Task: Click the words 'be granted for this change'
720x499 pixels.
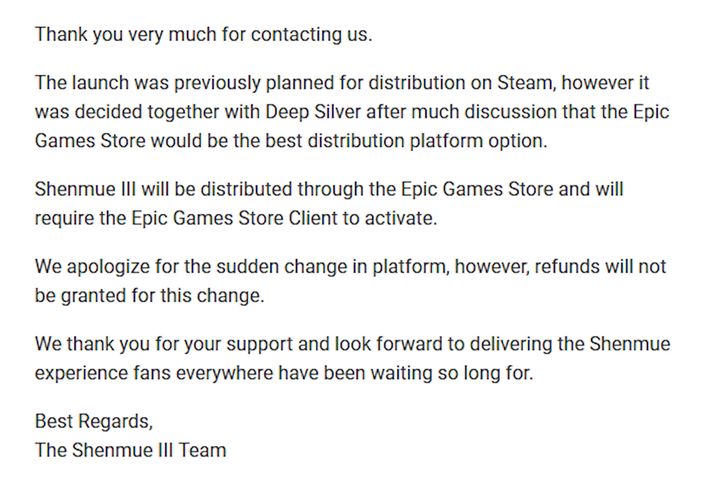Action: tap(150, 296)
